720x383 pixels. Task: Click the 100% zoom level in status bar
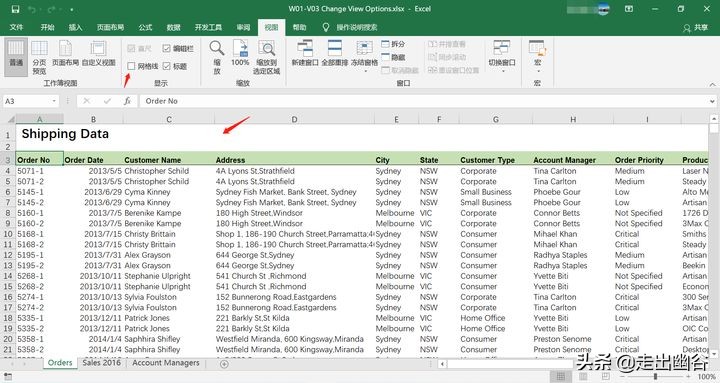706,377
